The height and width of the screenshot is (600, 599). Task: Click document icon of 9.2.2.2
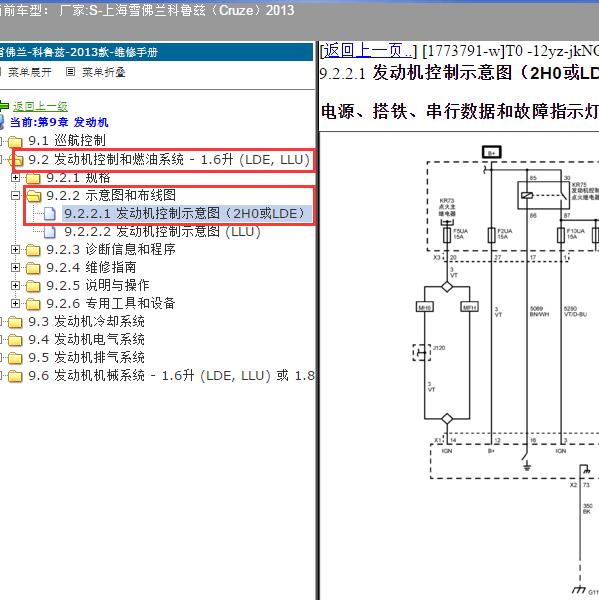click(50, 232)
